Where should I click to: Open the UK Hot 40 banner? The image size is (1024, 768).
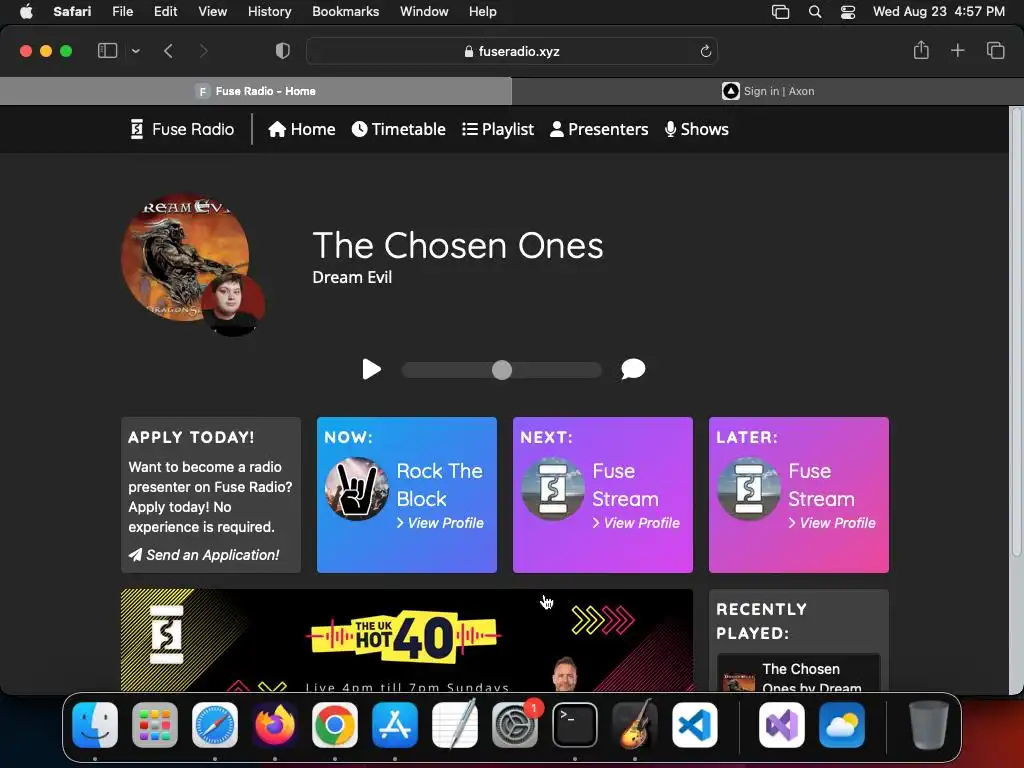click(x=406, y=640)
